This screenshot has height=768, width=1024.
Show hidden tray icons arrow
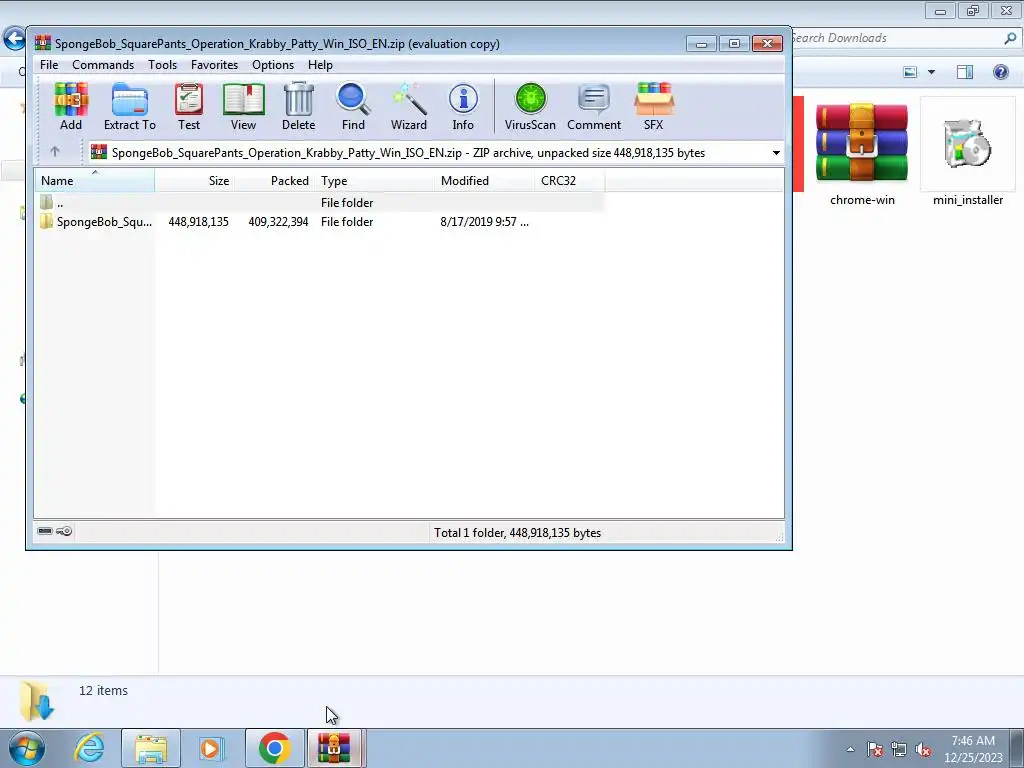coord(850,749)
